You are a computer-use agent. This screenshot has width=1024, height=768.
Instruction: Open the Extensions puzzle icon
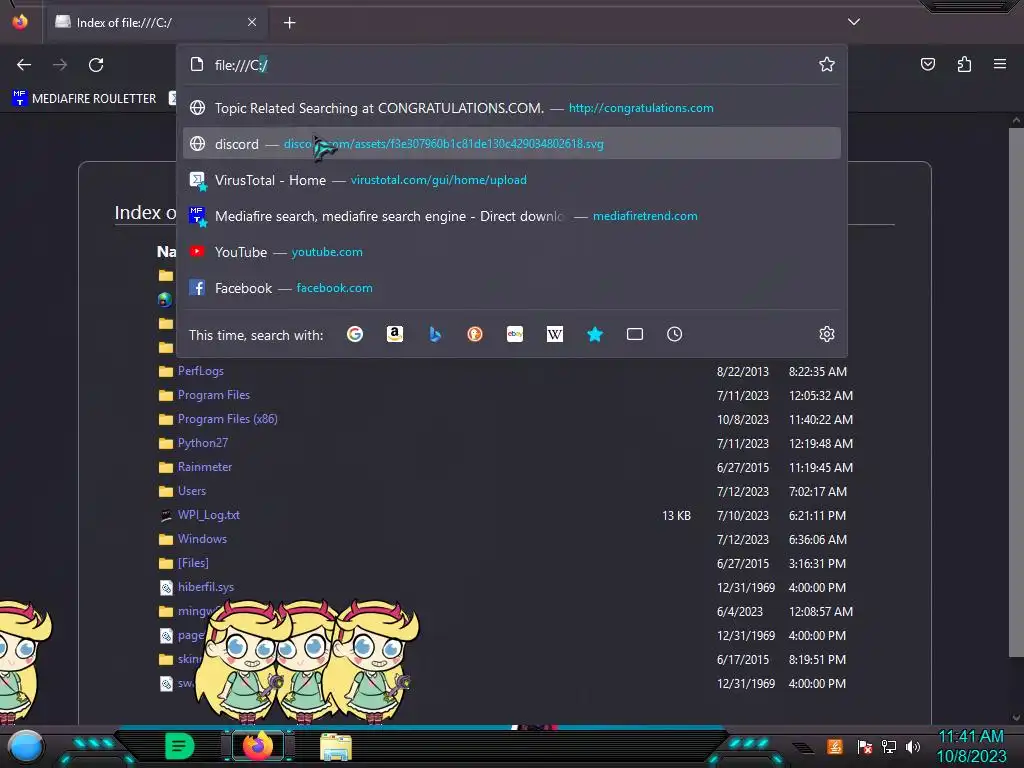(x=964, y=64)
